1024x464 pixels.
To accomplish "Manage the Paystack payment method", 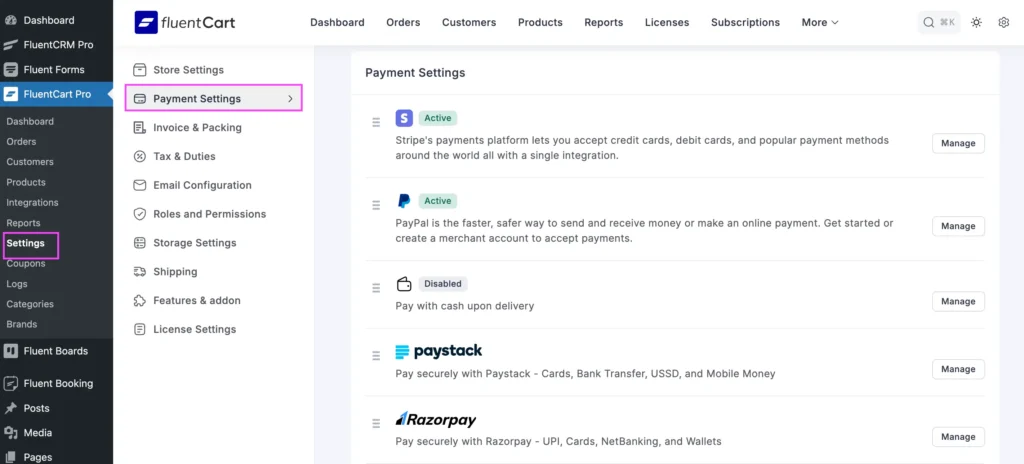I will point(958,369).
